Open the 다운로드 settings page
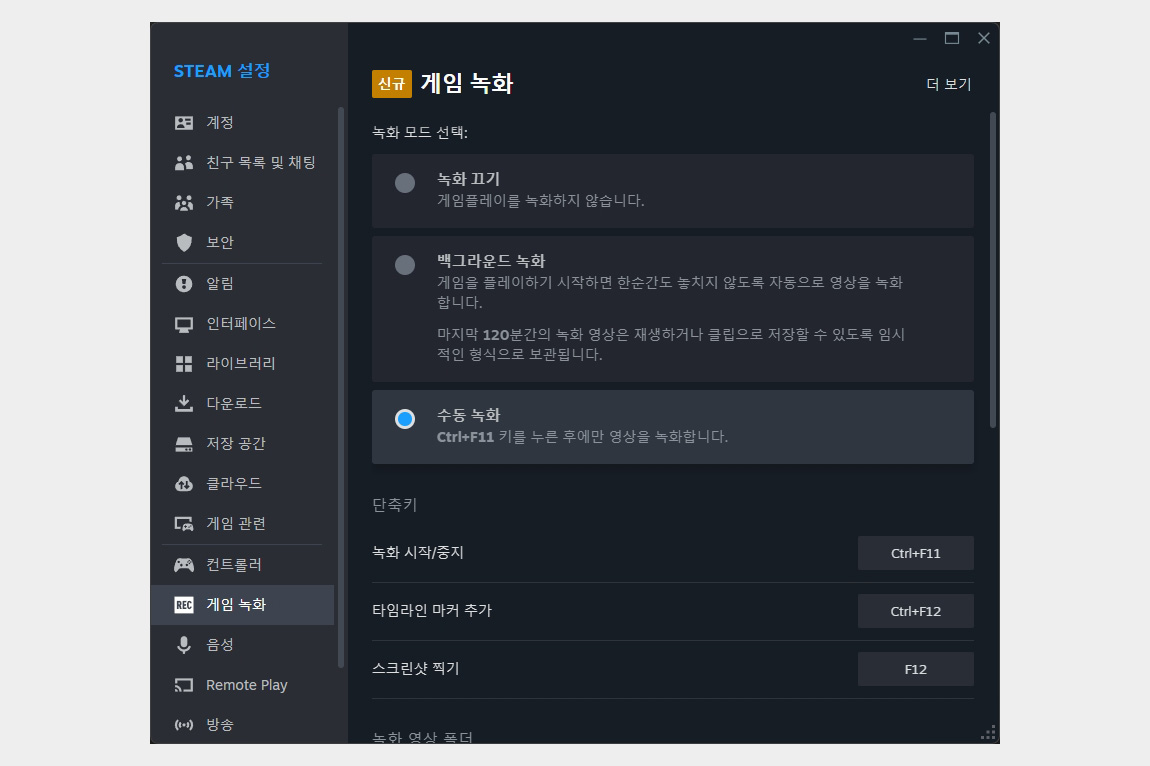Image resolution: width=1150 pixels, height=766 pixels. pyautogui.click(x=242, y=404)
